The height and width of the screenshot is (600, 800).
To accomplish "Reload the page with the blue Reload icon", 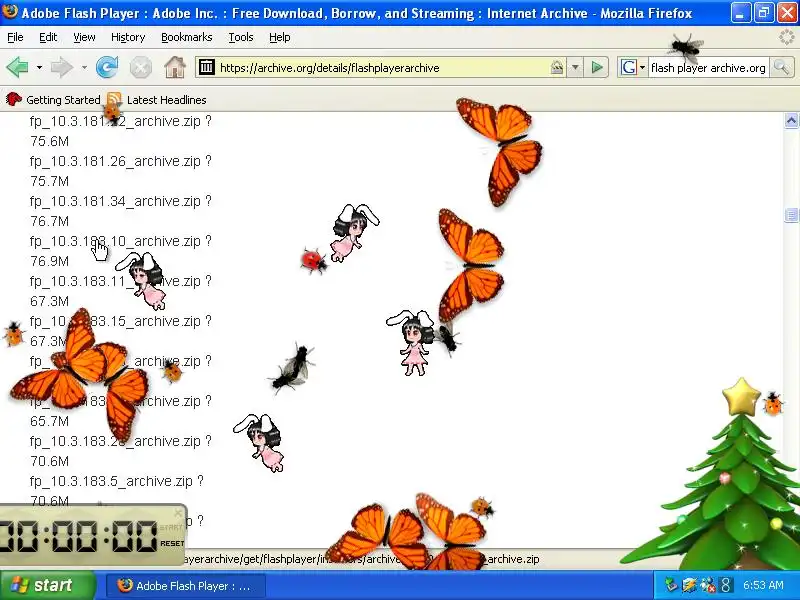I will 107,67.
